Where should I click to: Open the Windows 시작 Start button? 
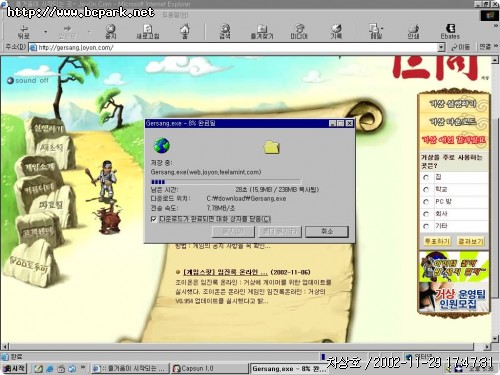[14, 368]
